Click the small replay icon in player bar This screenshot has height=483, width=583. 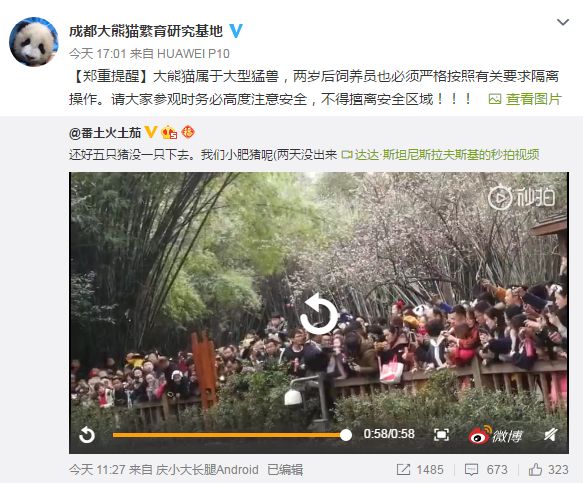[87, 435]
